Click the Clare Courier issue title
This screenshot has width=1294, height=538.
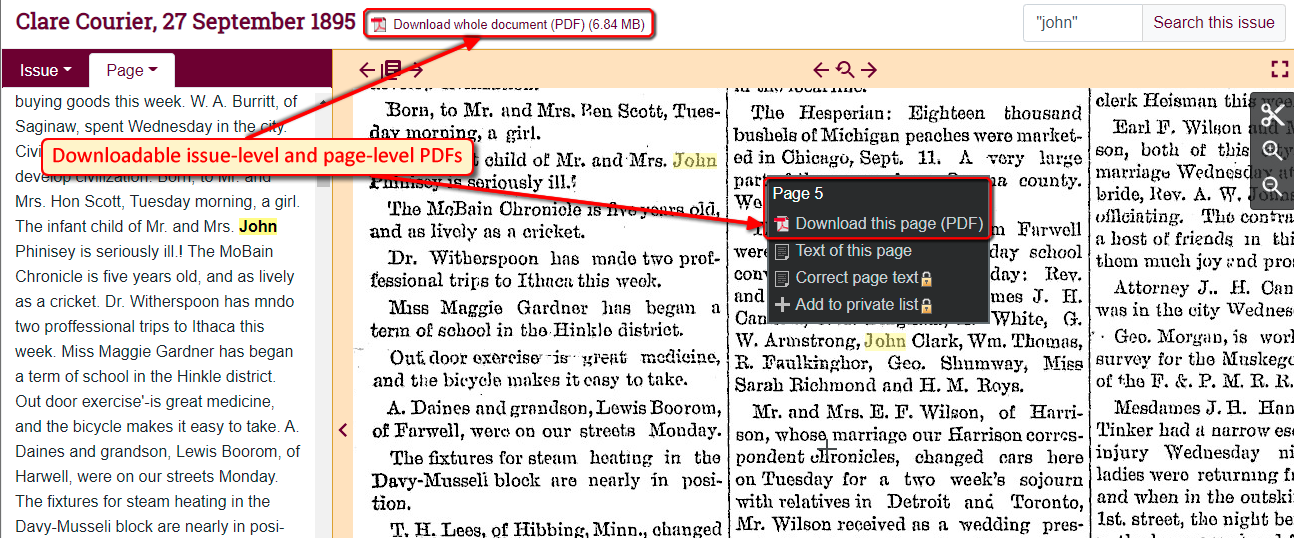coord(186,21)
